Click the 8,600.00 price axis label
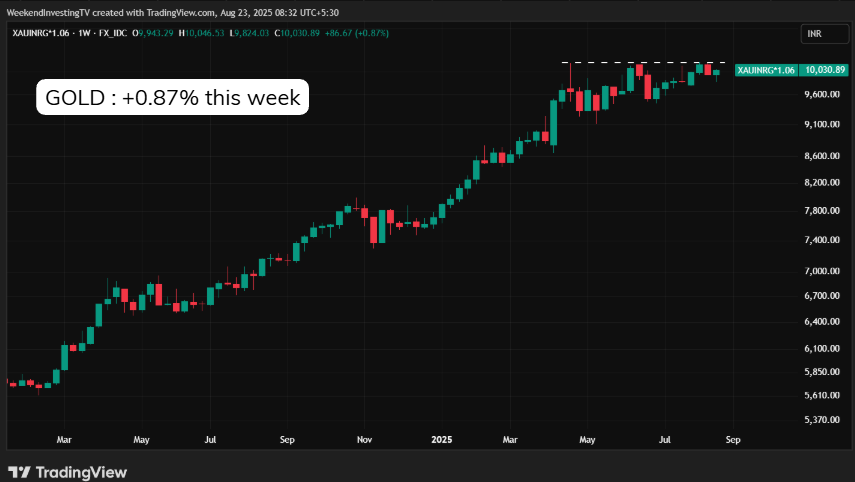Screen dimensions: 855x482 click(x=822, y=156)
